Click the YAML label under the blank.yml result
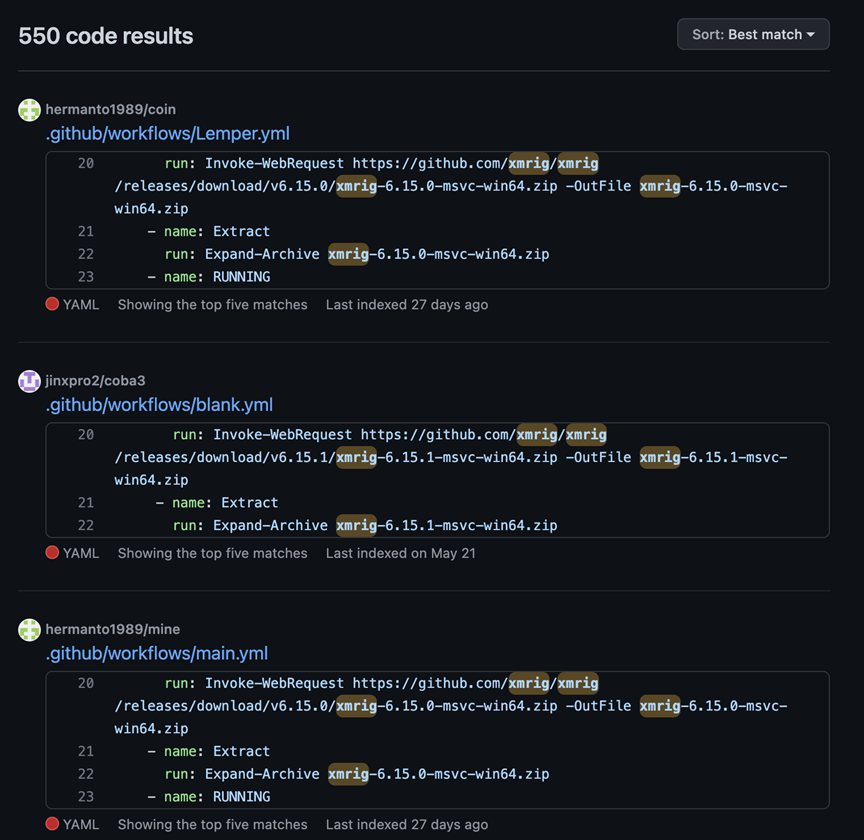 click(81, 553)
